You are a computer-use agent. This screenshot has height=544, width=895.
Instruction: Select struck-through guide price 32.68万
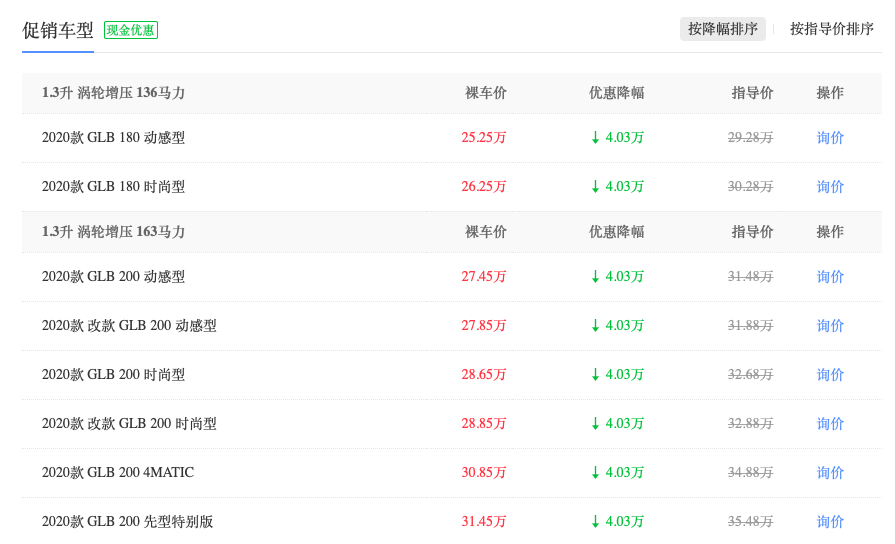tap(751, 375)
